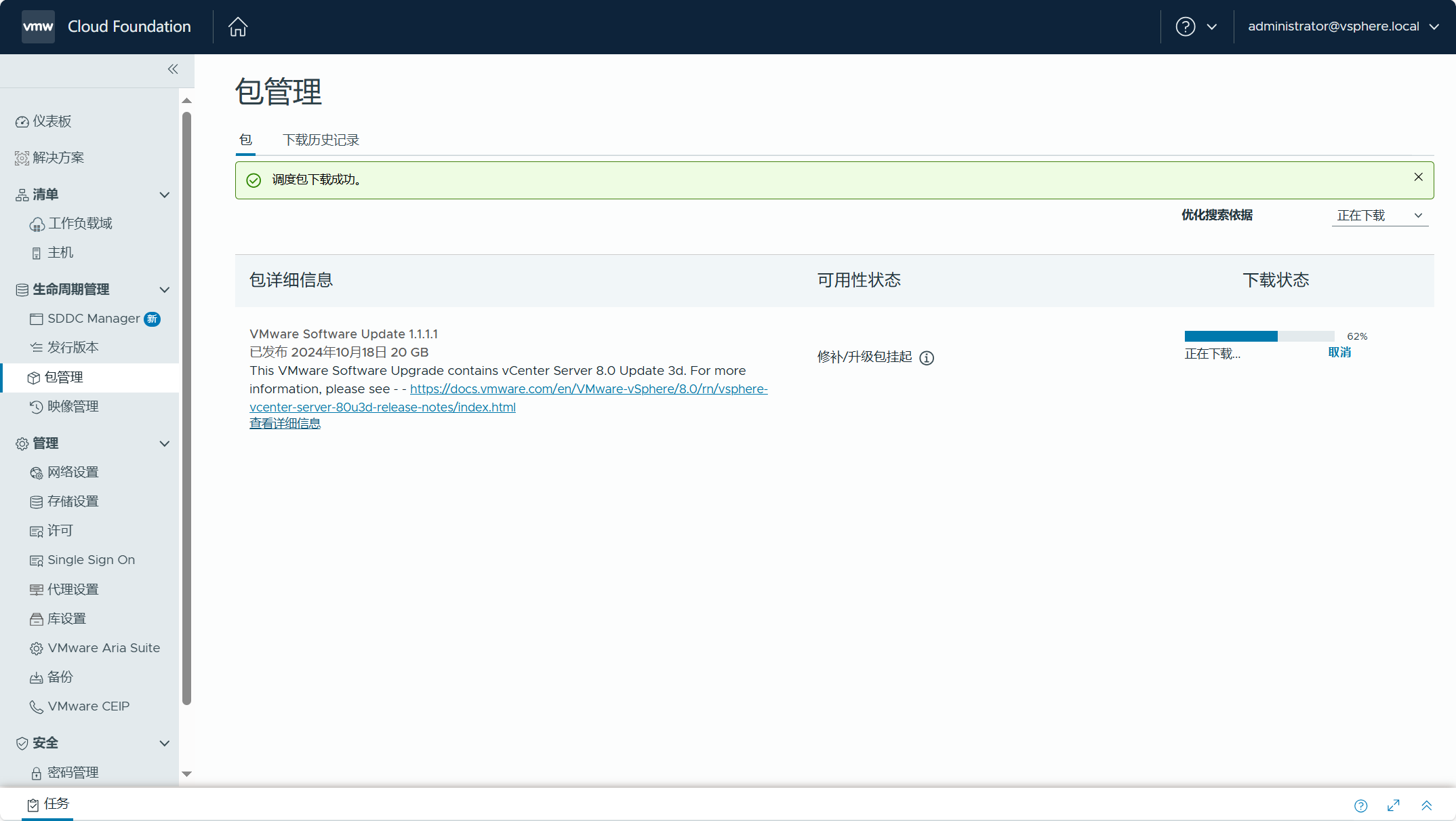This screenshot has height=821, width=1456.
Task: Open the 正在下载 filter dropdown
Action: [1380, 216]
